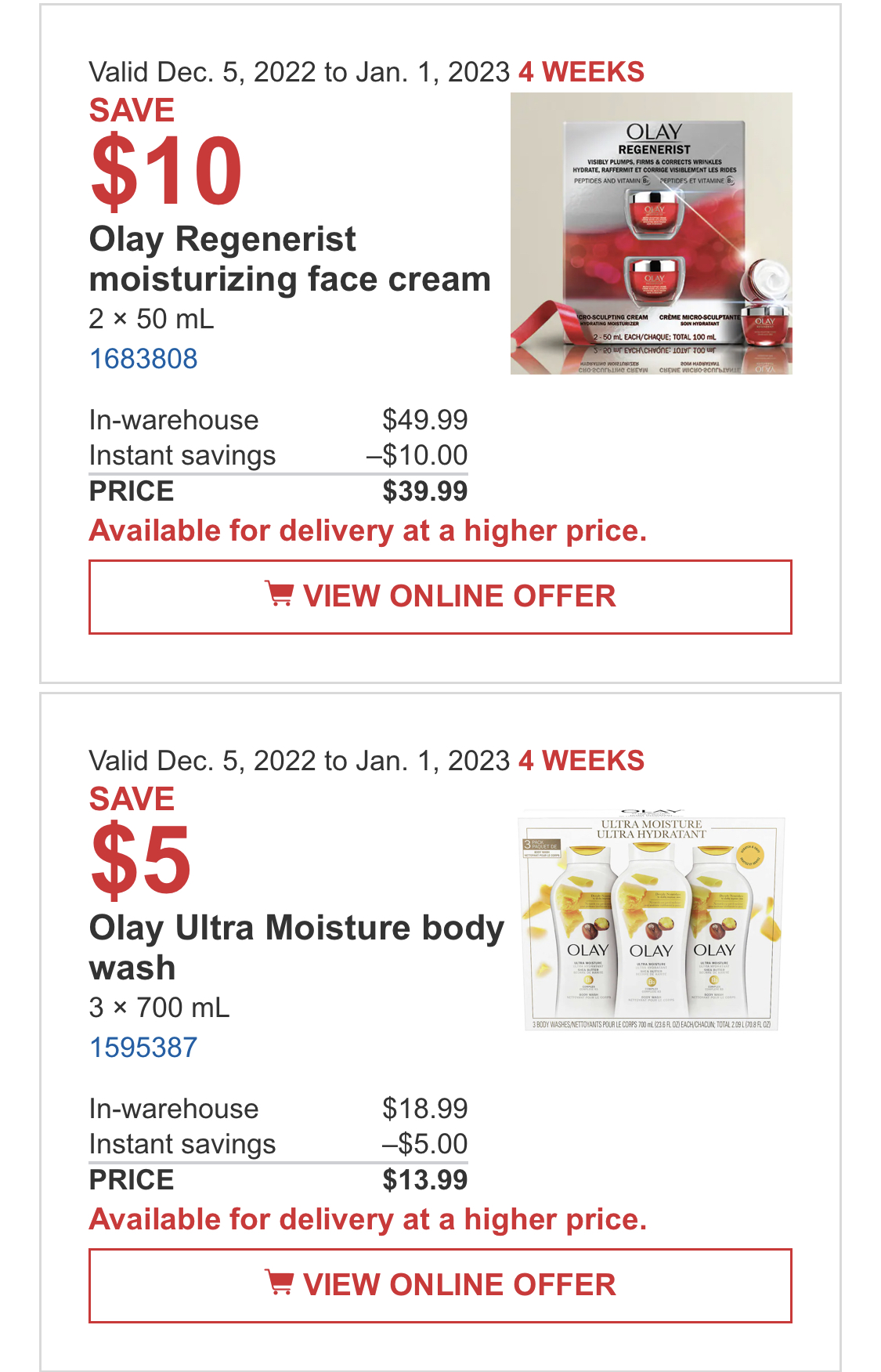
Task: Select the Olay Regenerist moisturizing face cream title
Action: click(290, 259)
